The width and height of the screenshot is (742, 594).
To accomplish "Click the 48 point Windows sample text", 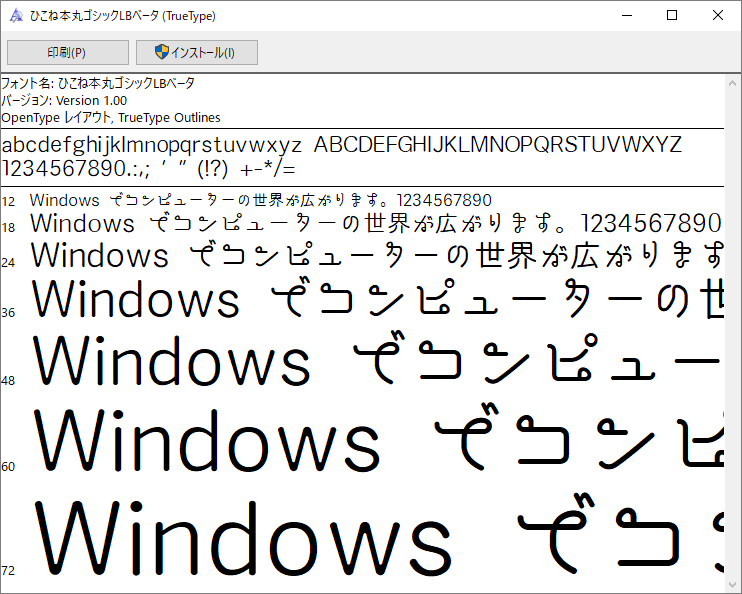I will point(172,361).
